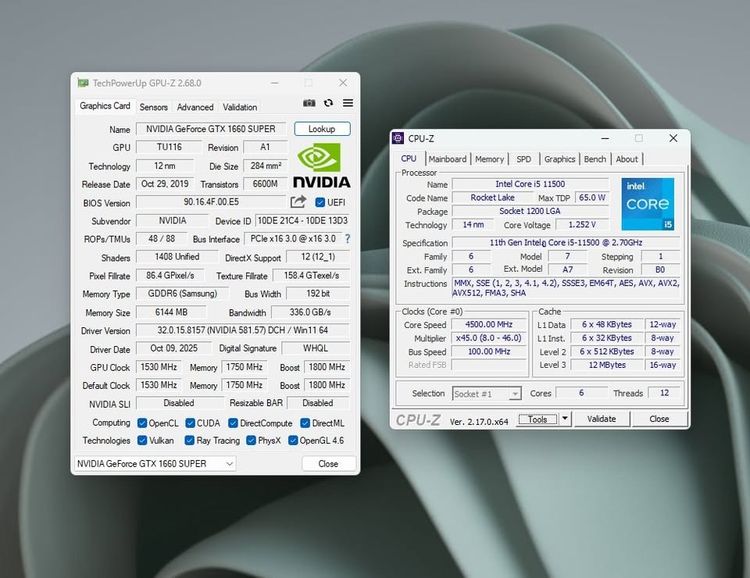This screenshot has width=750, height=578.
Task: Click the GPU-Z refresh icon
Action: coord(328,103)
